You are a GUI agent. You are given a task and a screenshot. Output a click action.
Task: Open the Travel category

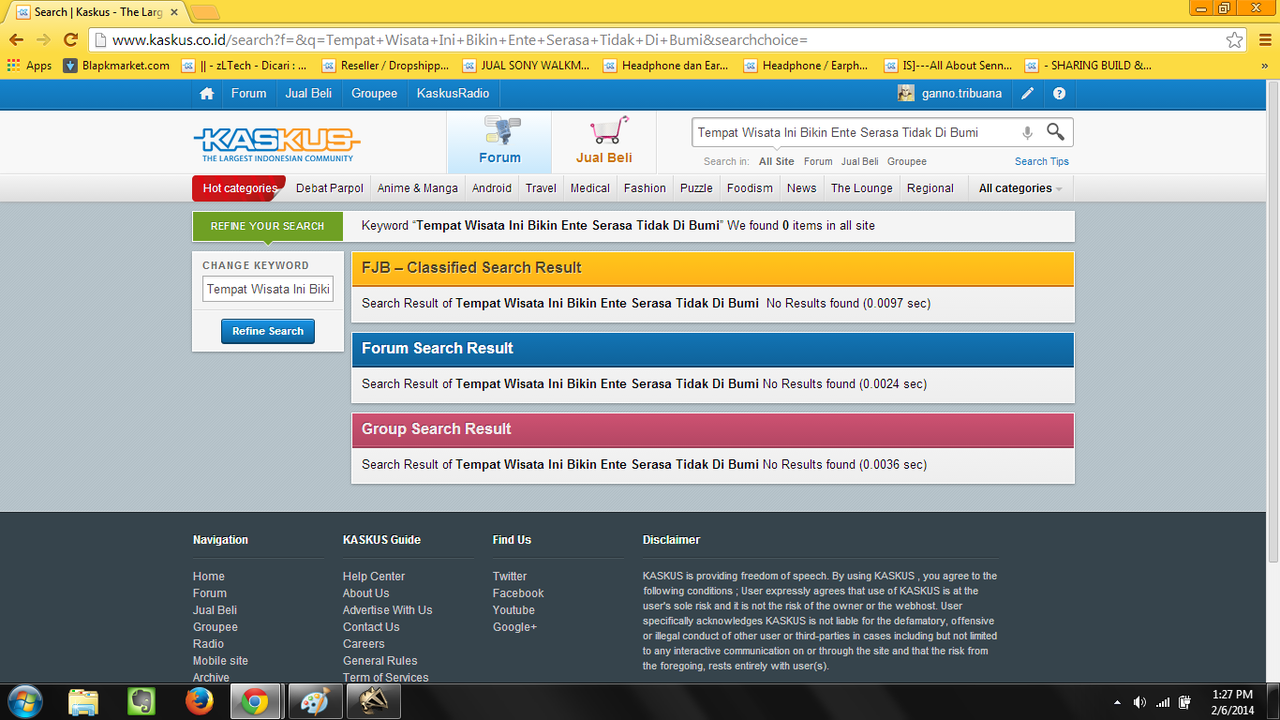541,188
